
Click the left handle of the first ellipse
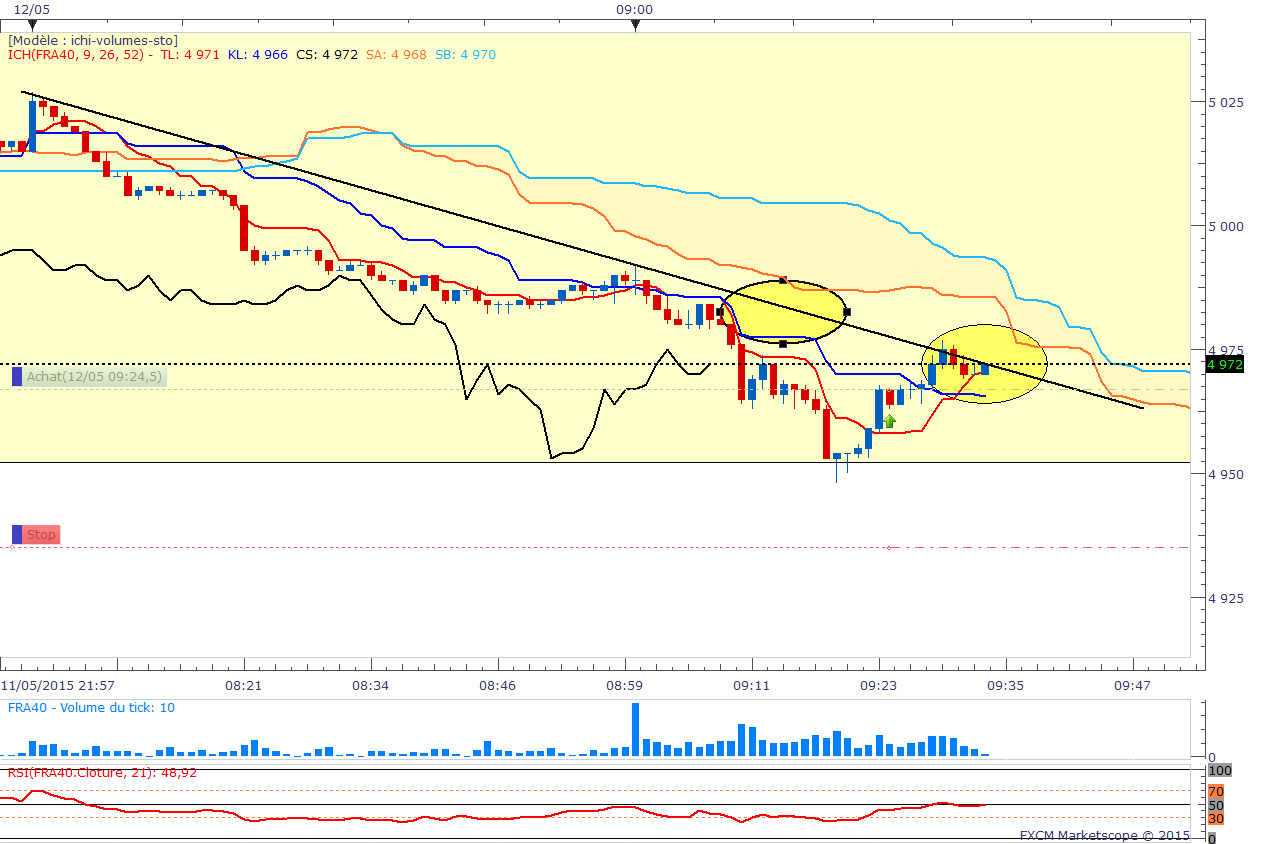(x=720, y=312)
